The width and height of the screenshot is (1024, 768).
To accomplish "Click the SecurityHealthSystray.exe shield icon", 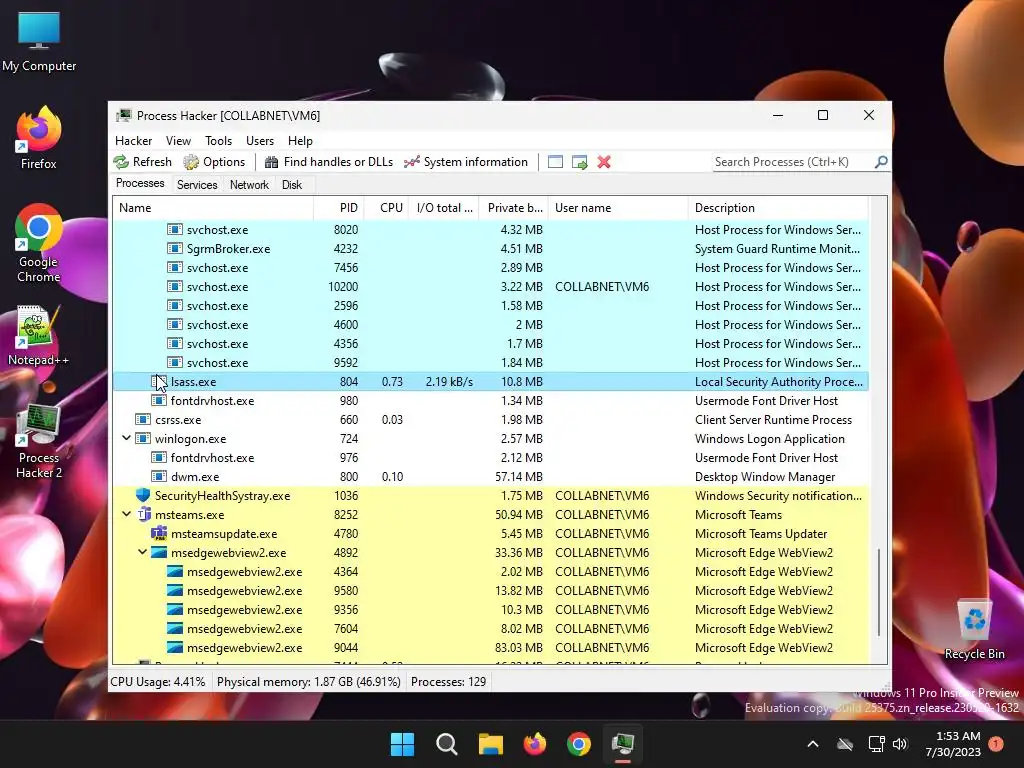I will 143,495.
